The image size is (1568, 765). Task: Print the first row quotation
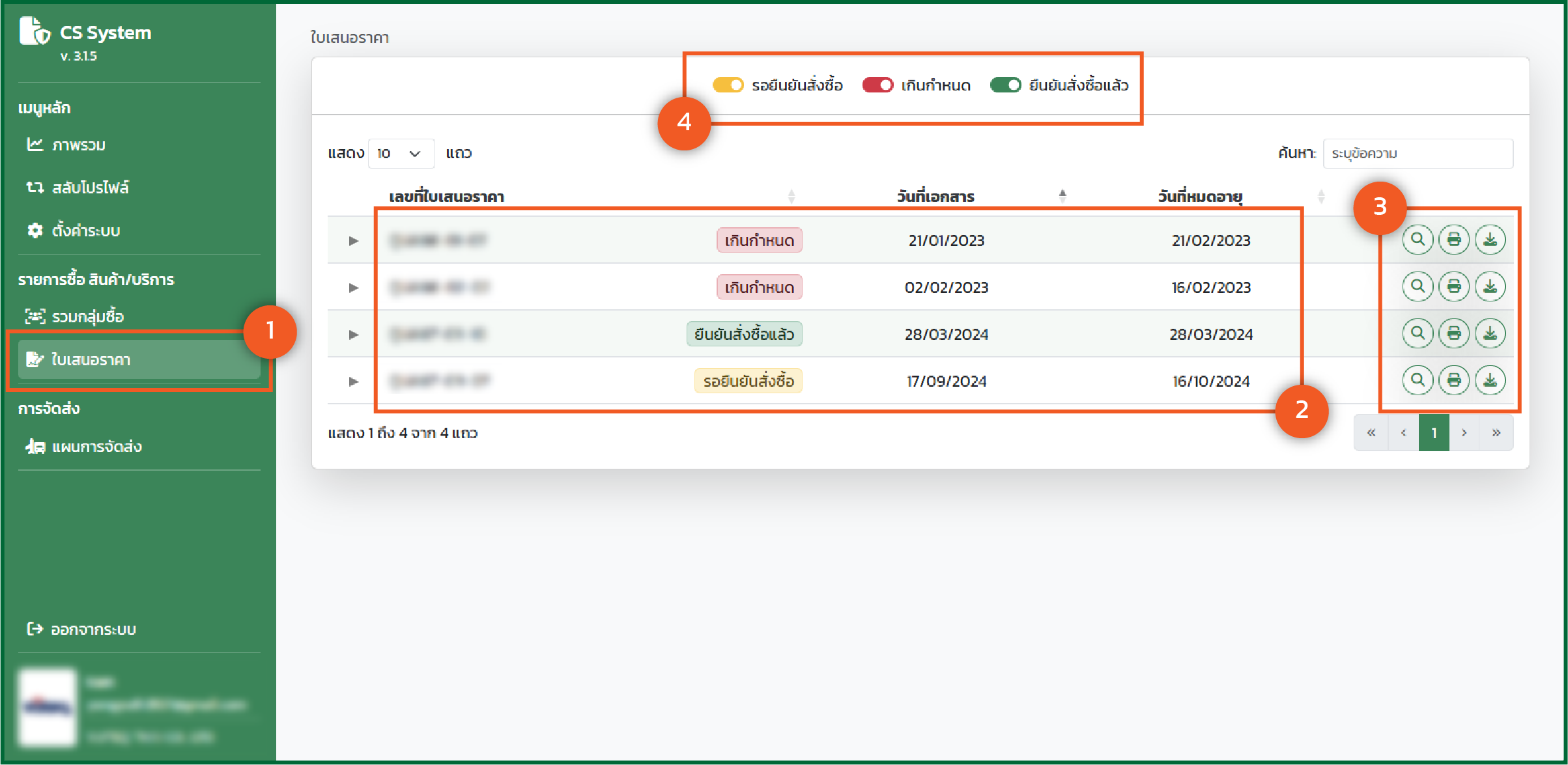coord(1453,240)
